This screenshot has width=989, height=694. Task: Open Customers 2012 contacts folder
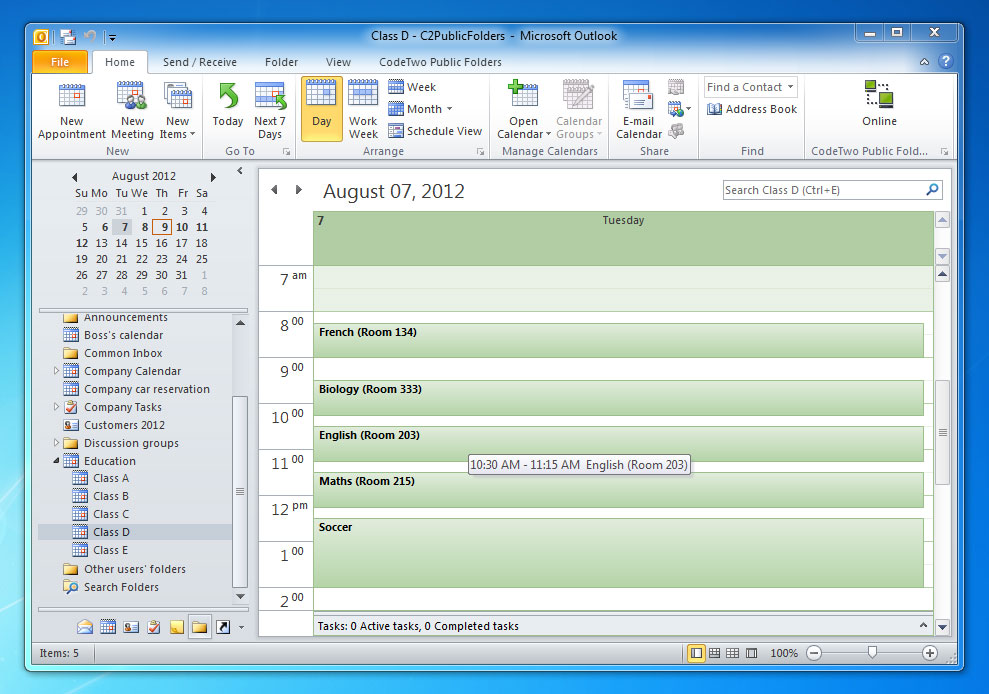pos(124,425)
